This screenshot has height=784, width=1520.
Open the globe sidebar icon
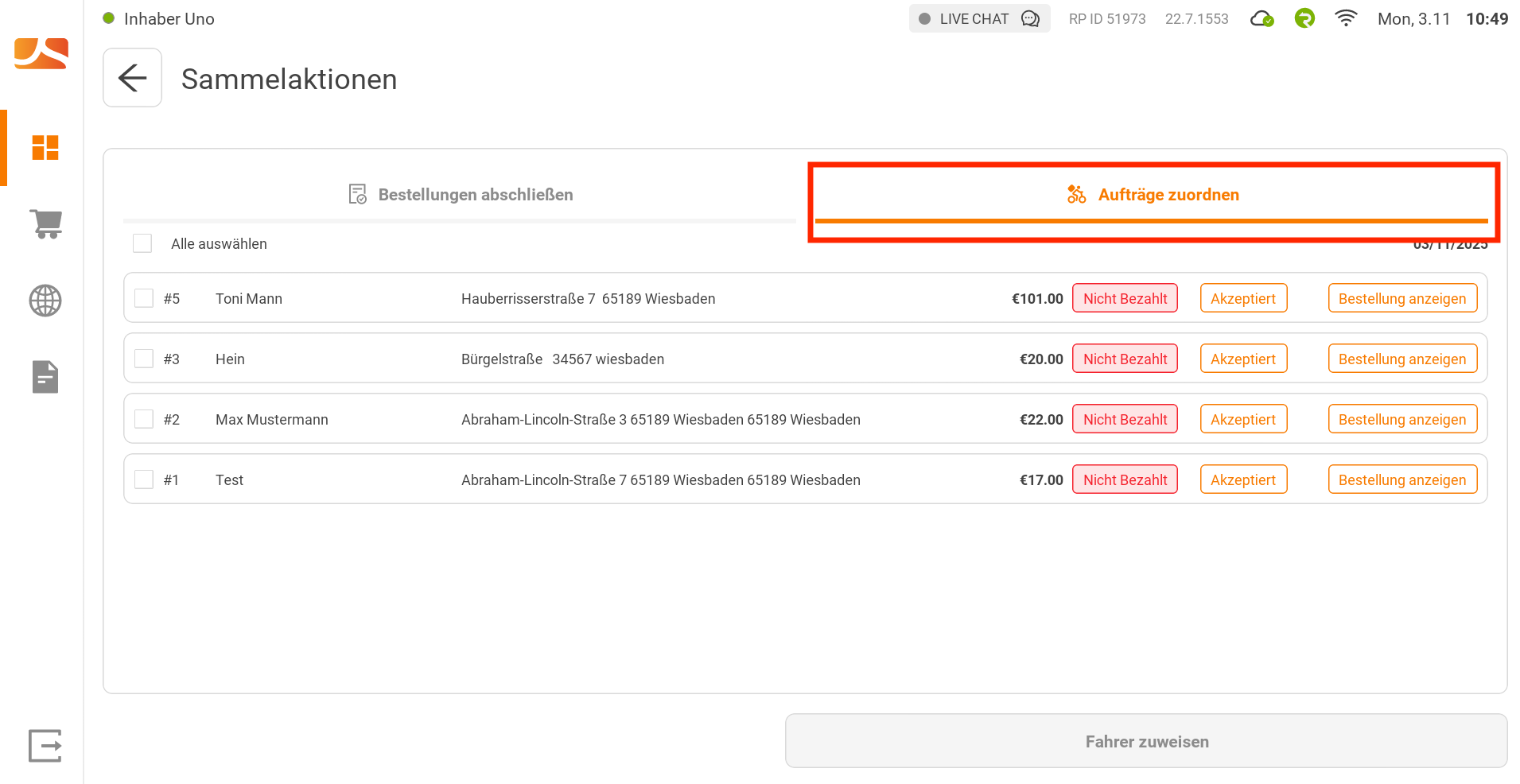point(45,301)
